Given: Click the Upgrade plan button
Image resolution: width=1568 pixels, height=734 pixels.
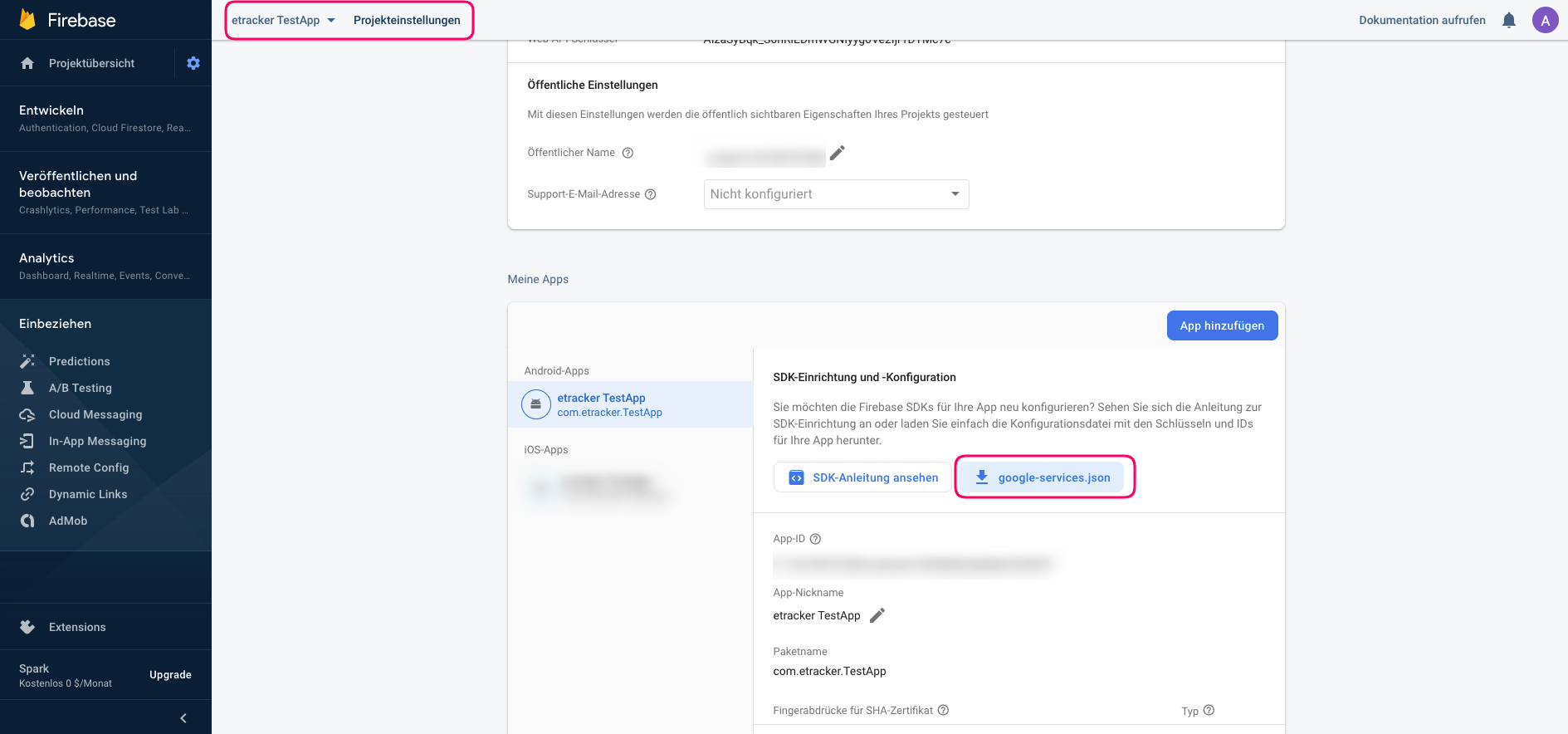Looking at the screenshot, I should [170, 675].
